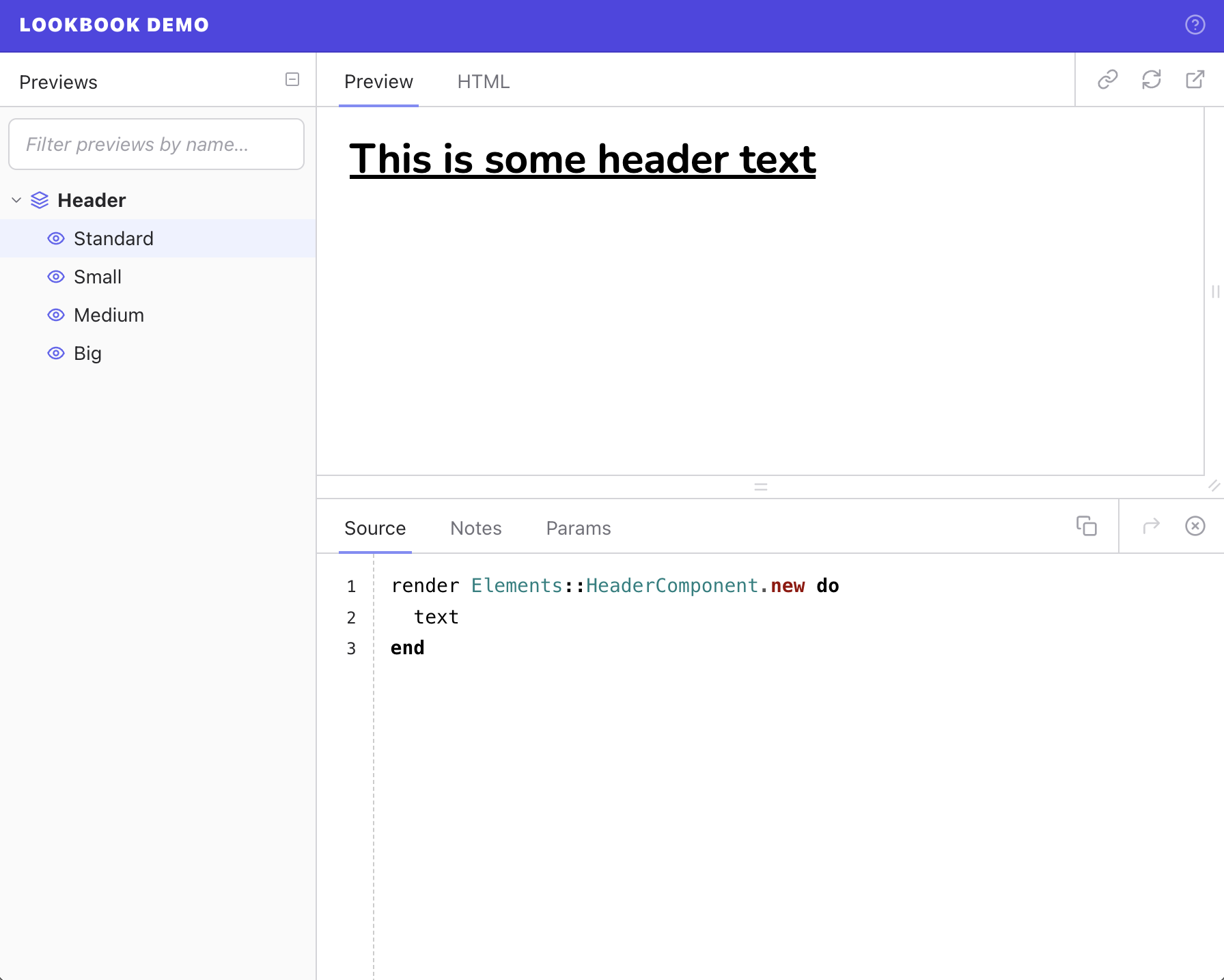Click the header text in preview

pyautogui.click(x=583, y=159)
